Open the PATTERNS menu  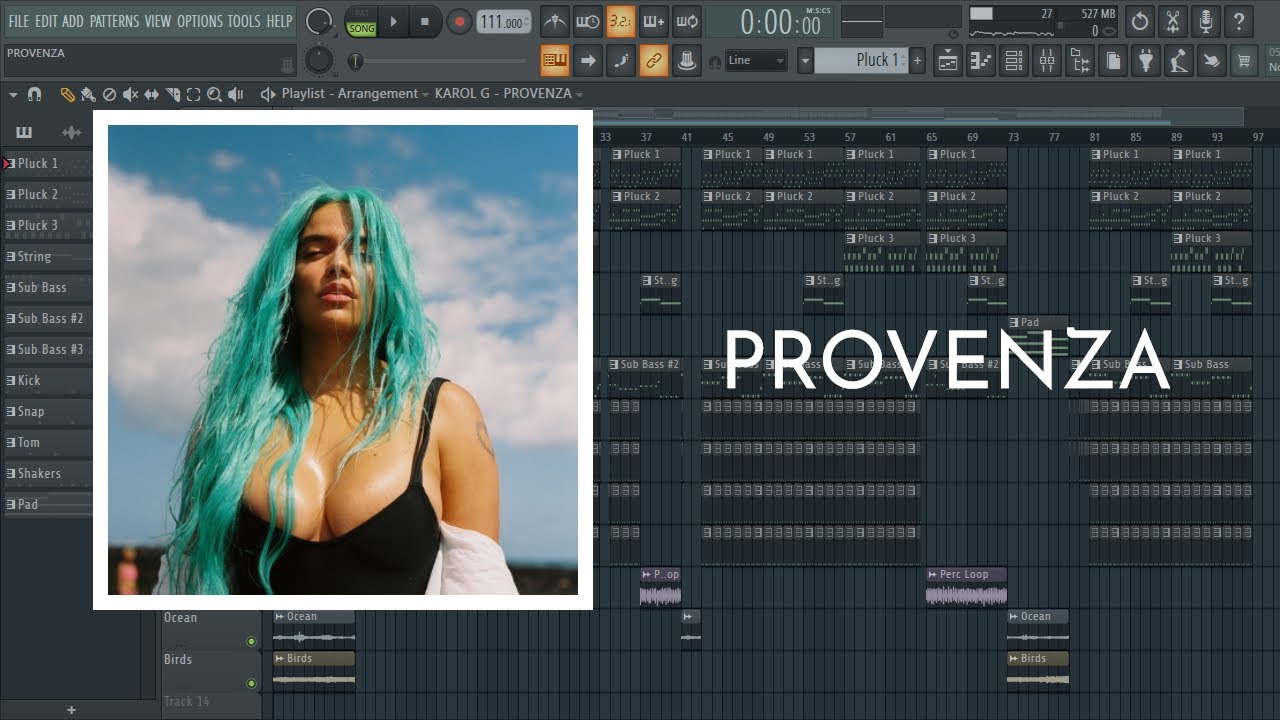(x=114, y=21)
